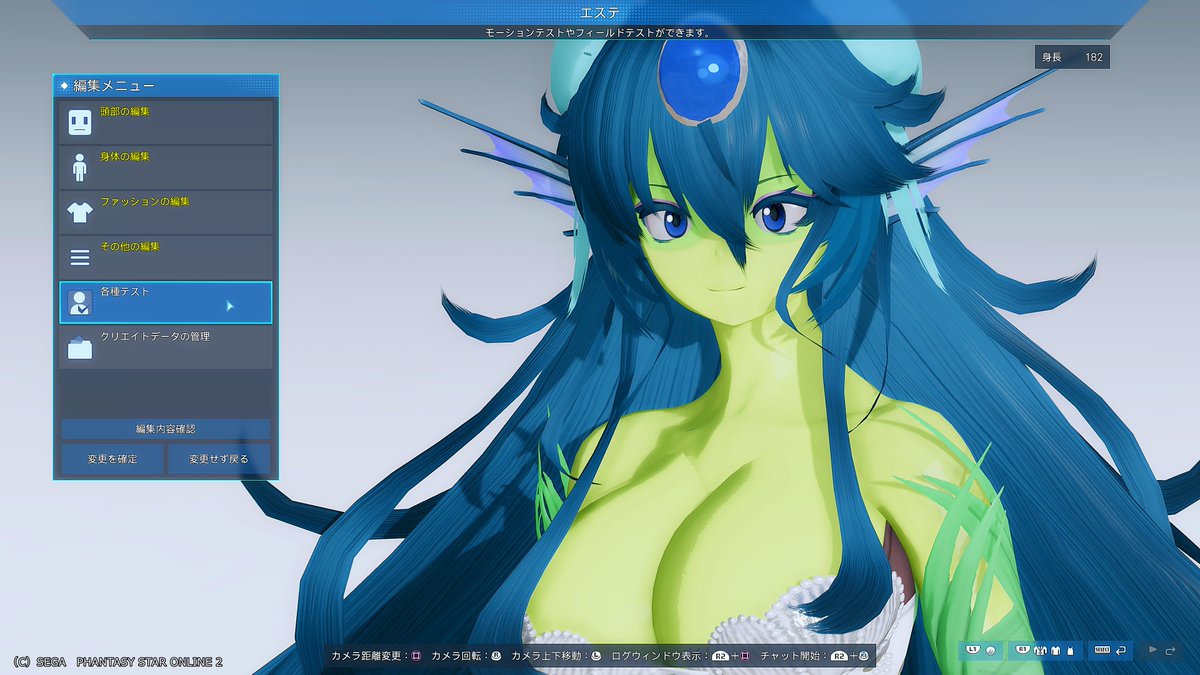Select the open-jacket outfit icon
This screenshot has width=1200, height=675.
click(x=1040, y=651)
